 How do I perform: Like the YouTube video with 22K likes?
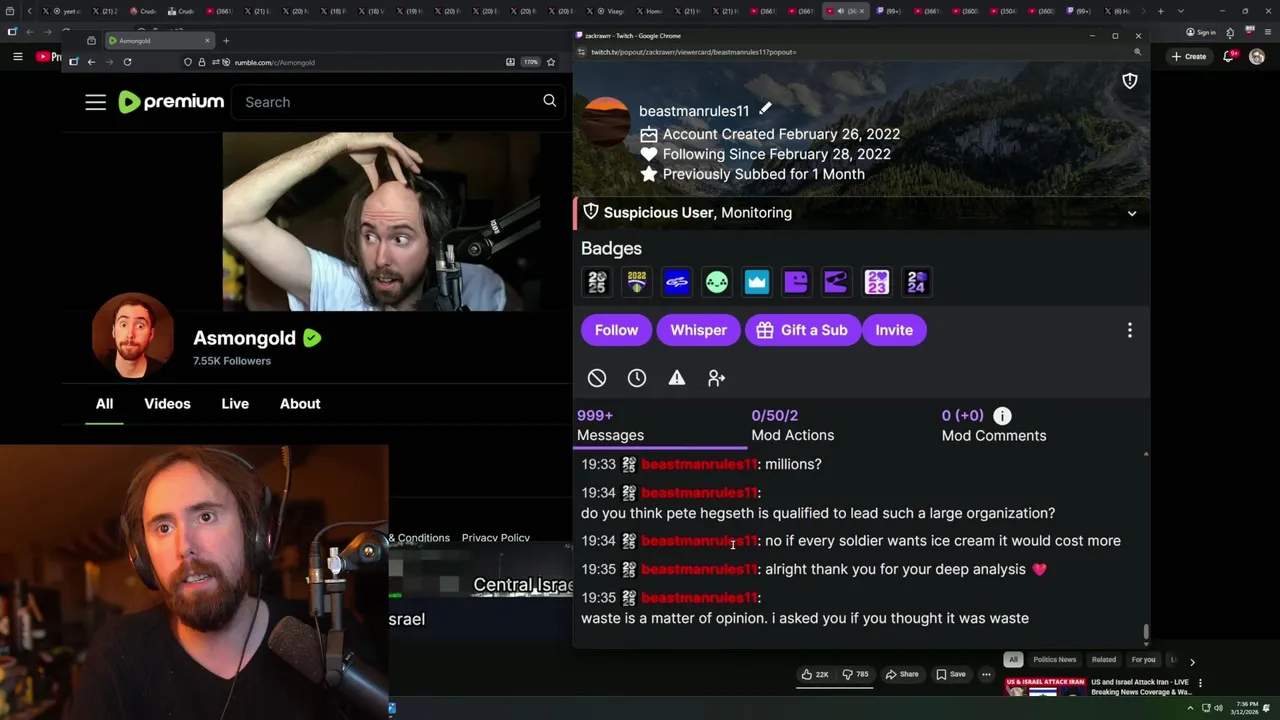click(815, 674)
